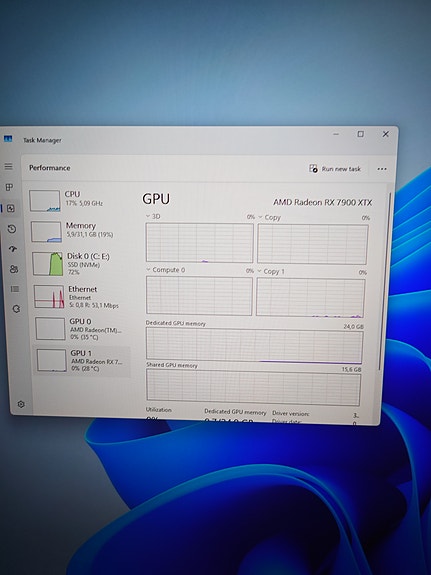This screenshot has height=575, width=431.
Task: Select the Performance page icon
Action: coord(11,208)
